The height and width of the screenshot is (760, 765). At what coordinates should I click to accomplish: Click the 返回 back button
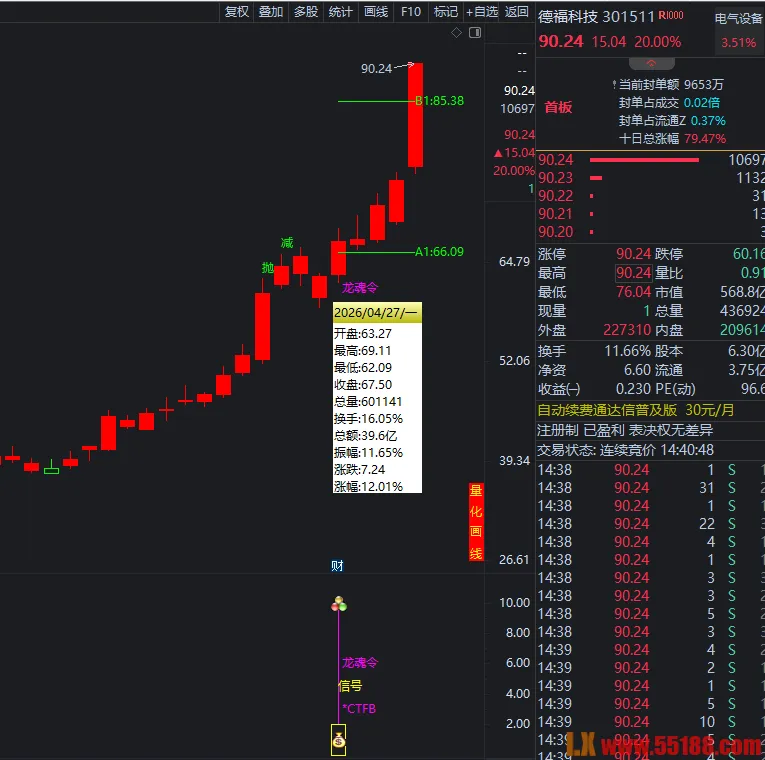517,11
